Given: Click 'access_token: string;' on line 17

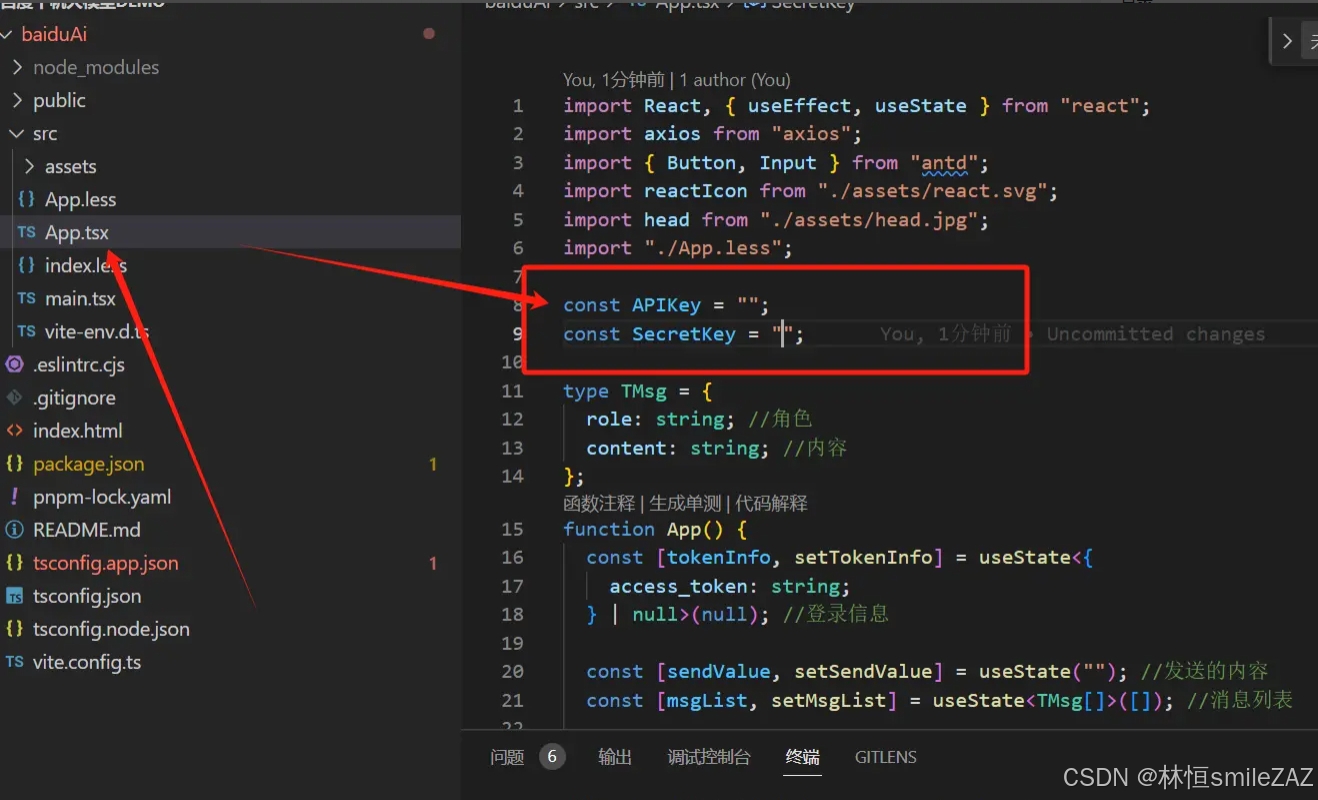Looking at the screenshot, I should (x=730, y=586).
